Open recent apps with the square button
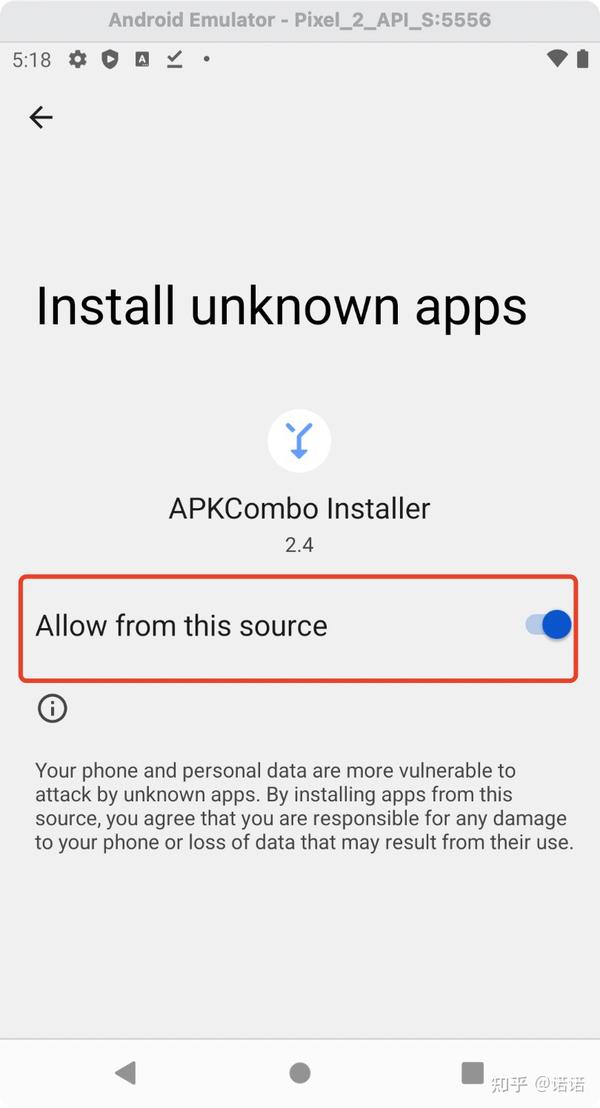Image resolution: width=600 pixels, height=1108 pixels. (x=472, y=1072)
